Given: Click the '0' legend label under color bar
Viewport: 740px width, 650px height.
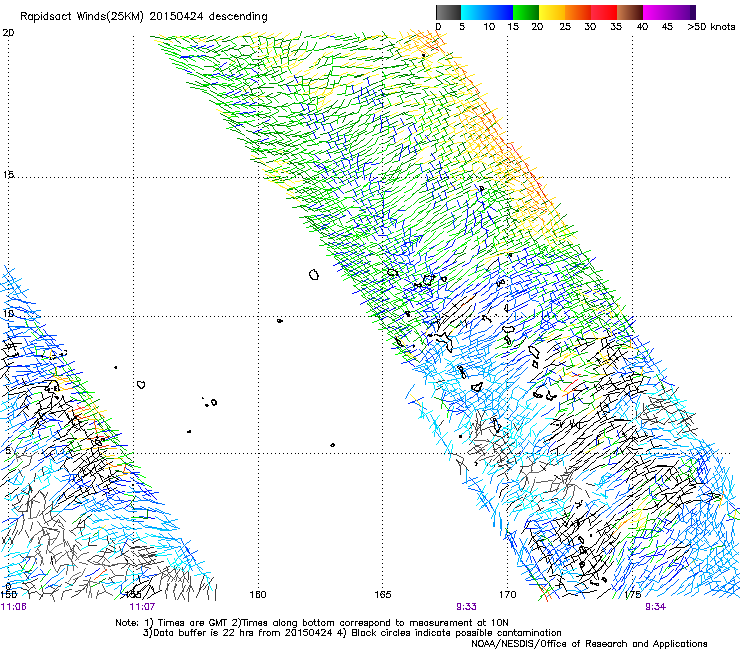Looking at the screenshot, I should coord(438,27).
